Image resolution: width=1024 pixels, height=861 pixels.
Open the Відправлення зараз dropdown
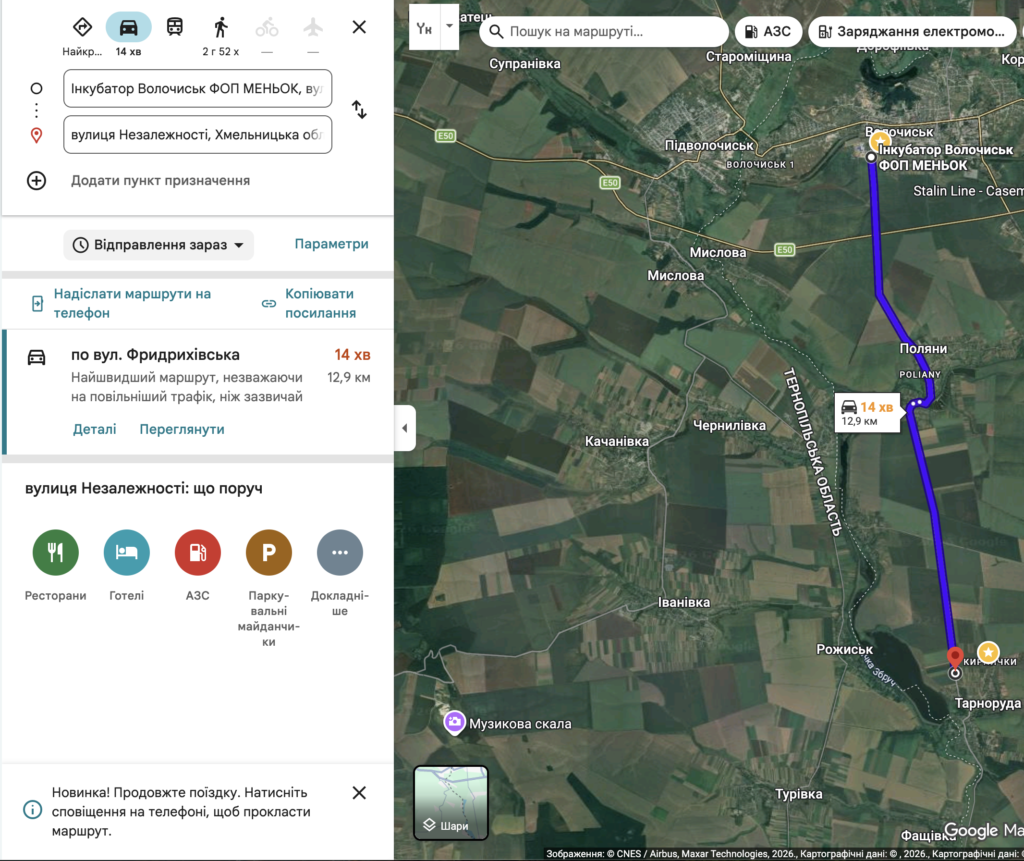pyautogui.click(x=159, y=245)
